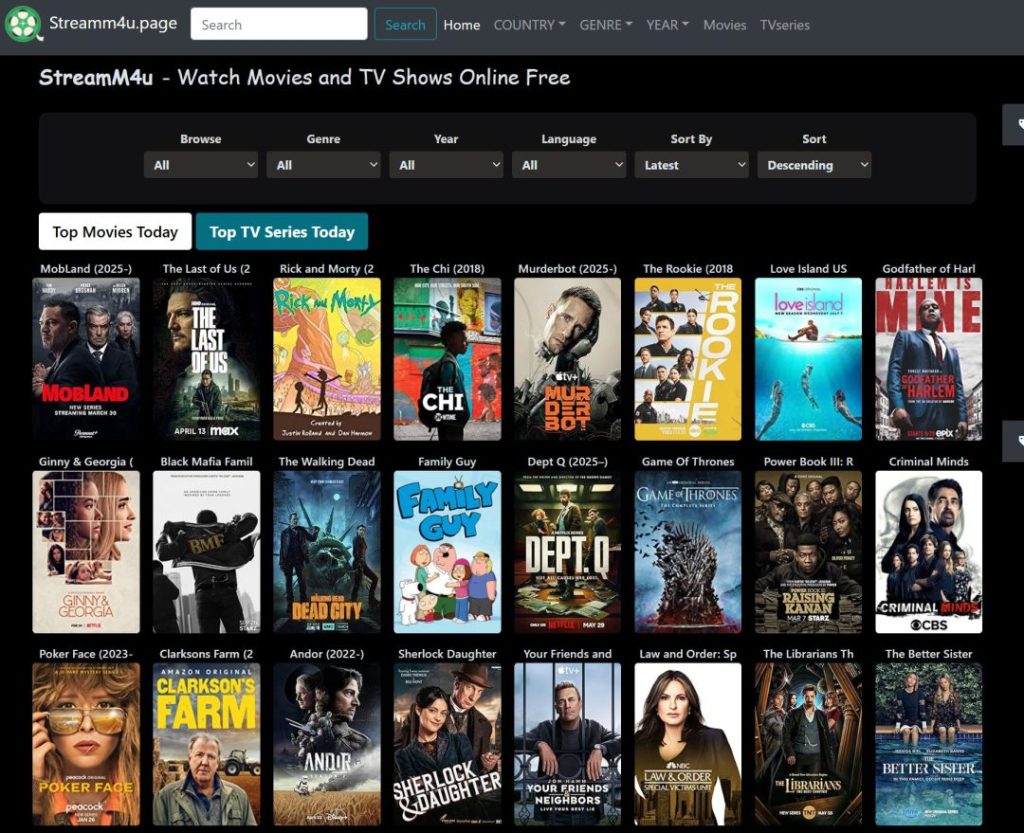Focus the Search input field
The image size is (1024, 833).
click(279, 24)
